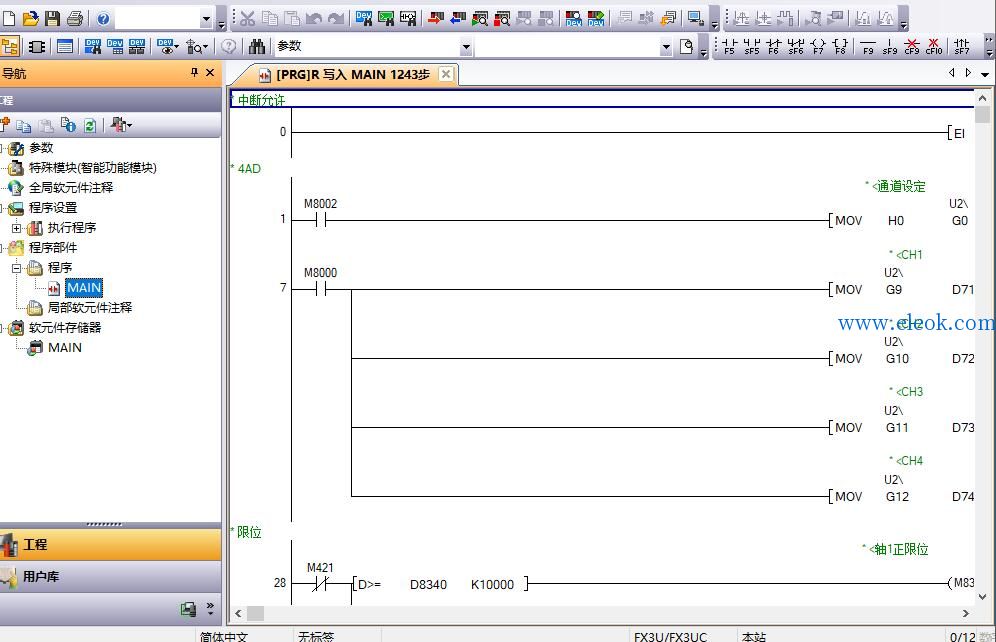996x642 pixels.
Task: Save project with floppy disk icon
Action: [52, 18]
